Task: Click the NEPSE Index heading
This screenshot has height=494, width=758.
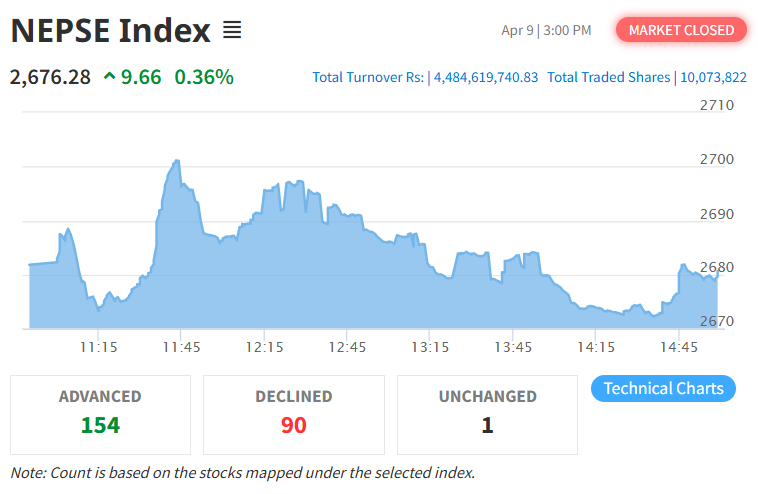Action: 110,30
